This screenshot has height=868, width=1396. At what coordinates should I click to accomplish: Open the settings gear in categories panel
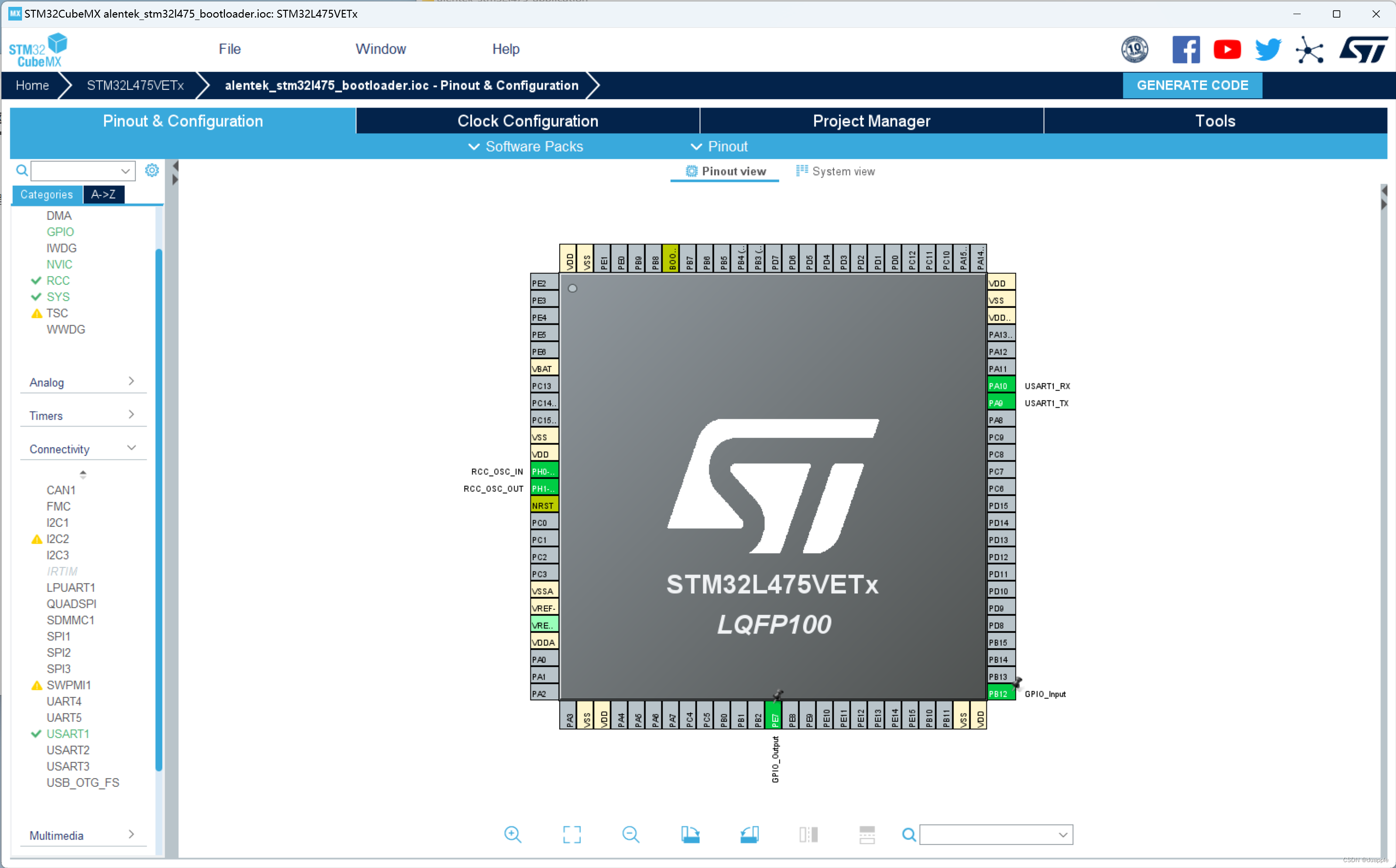(152, 170)
